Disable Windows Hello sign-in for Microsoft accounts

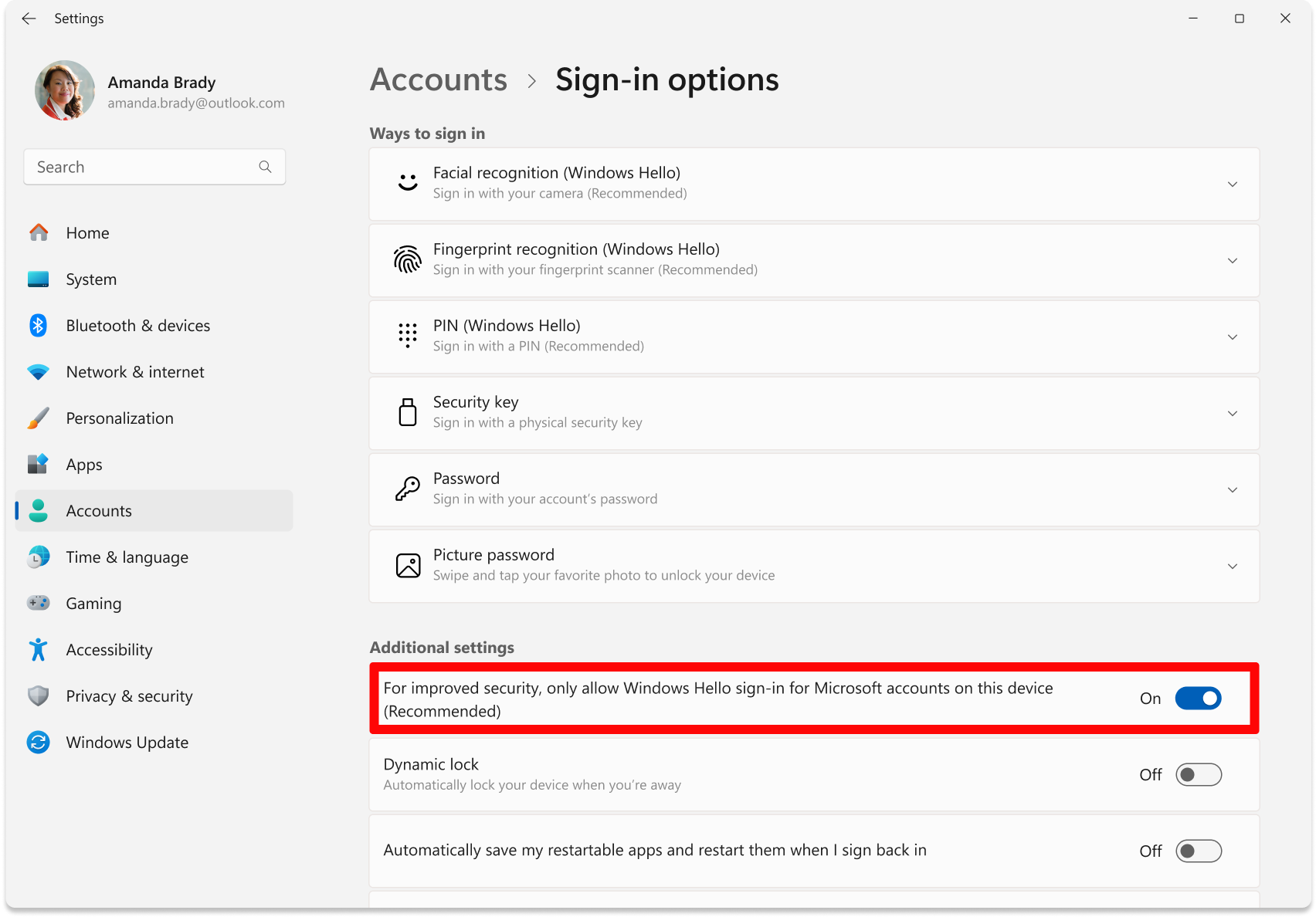(1198, 699)
